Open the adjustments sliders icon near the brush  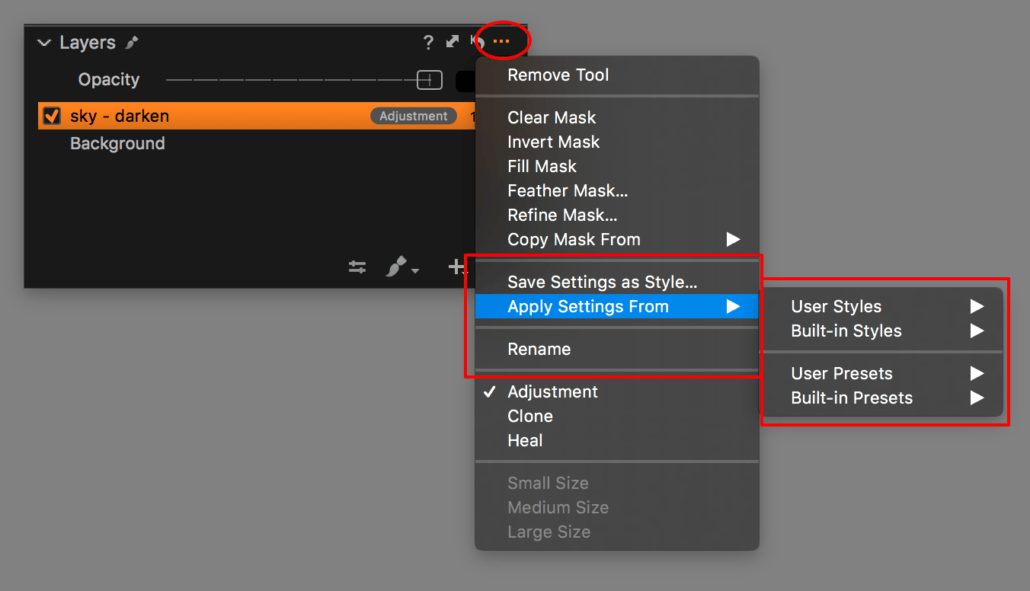357,267
